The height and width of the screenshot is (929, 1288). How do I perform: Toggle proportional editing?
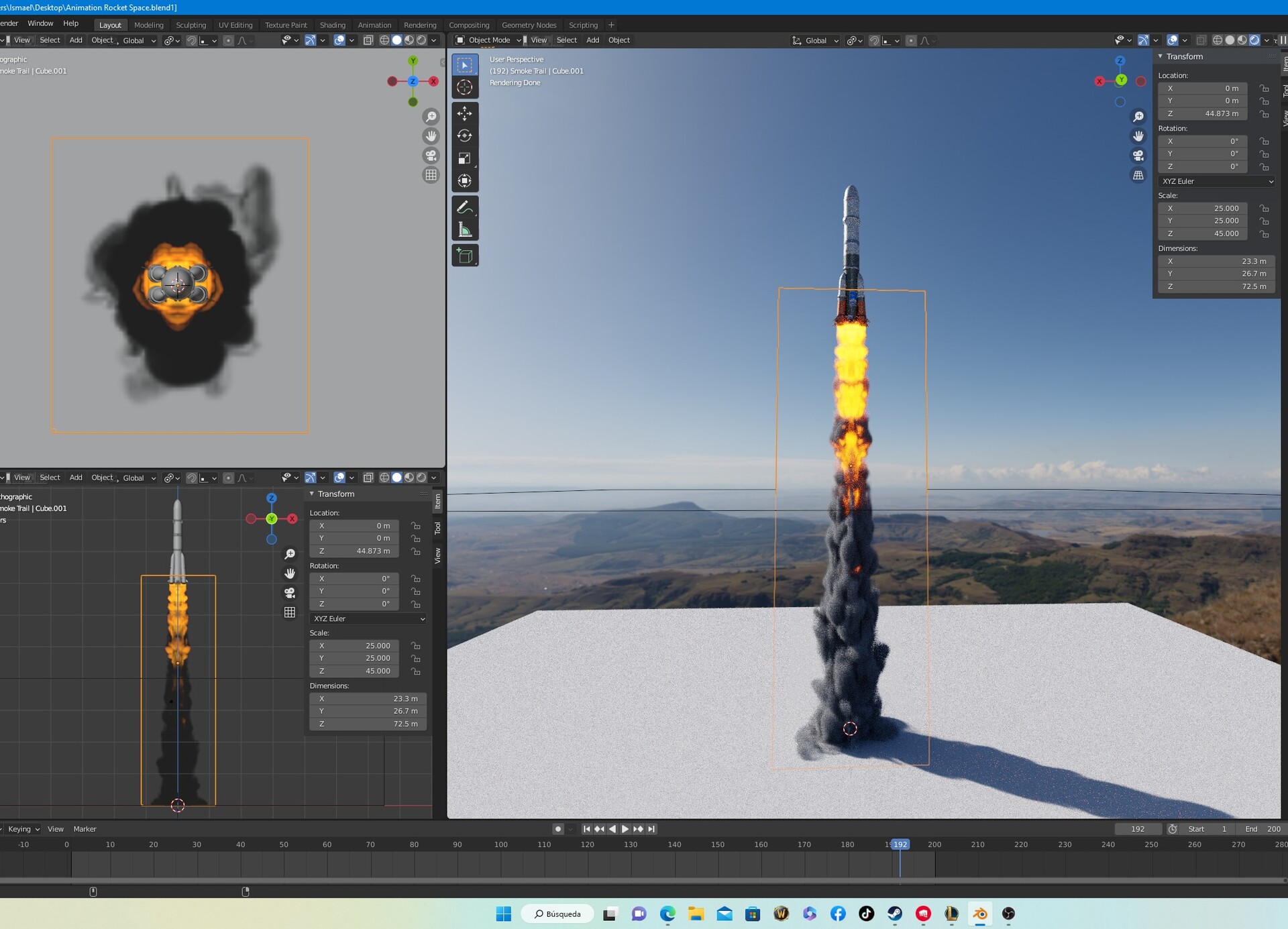coord(910,40)
